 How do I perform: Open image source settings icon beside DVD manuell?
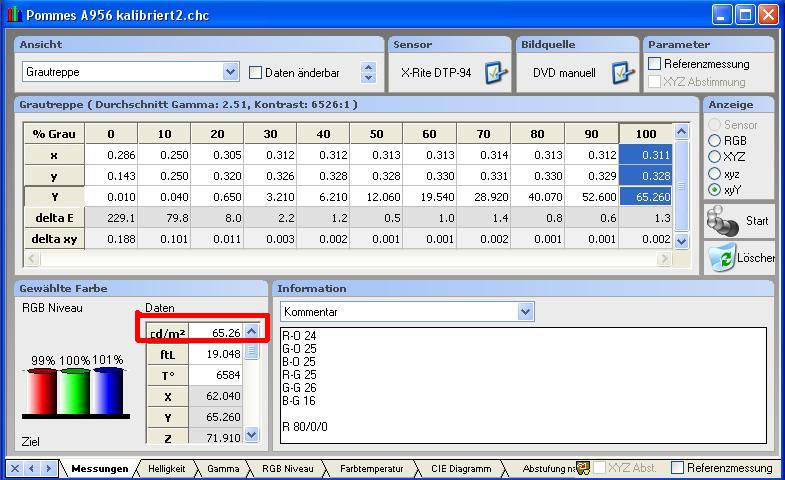pos(622,73)
